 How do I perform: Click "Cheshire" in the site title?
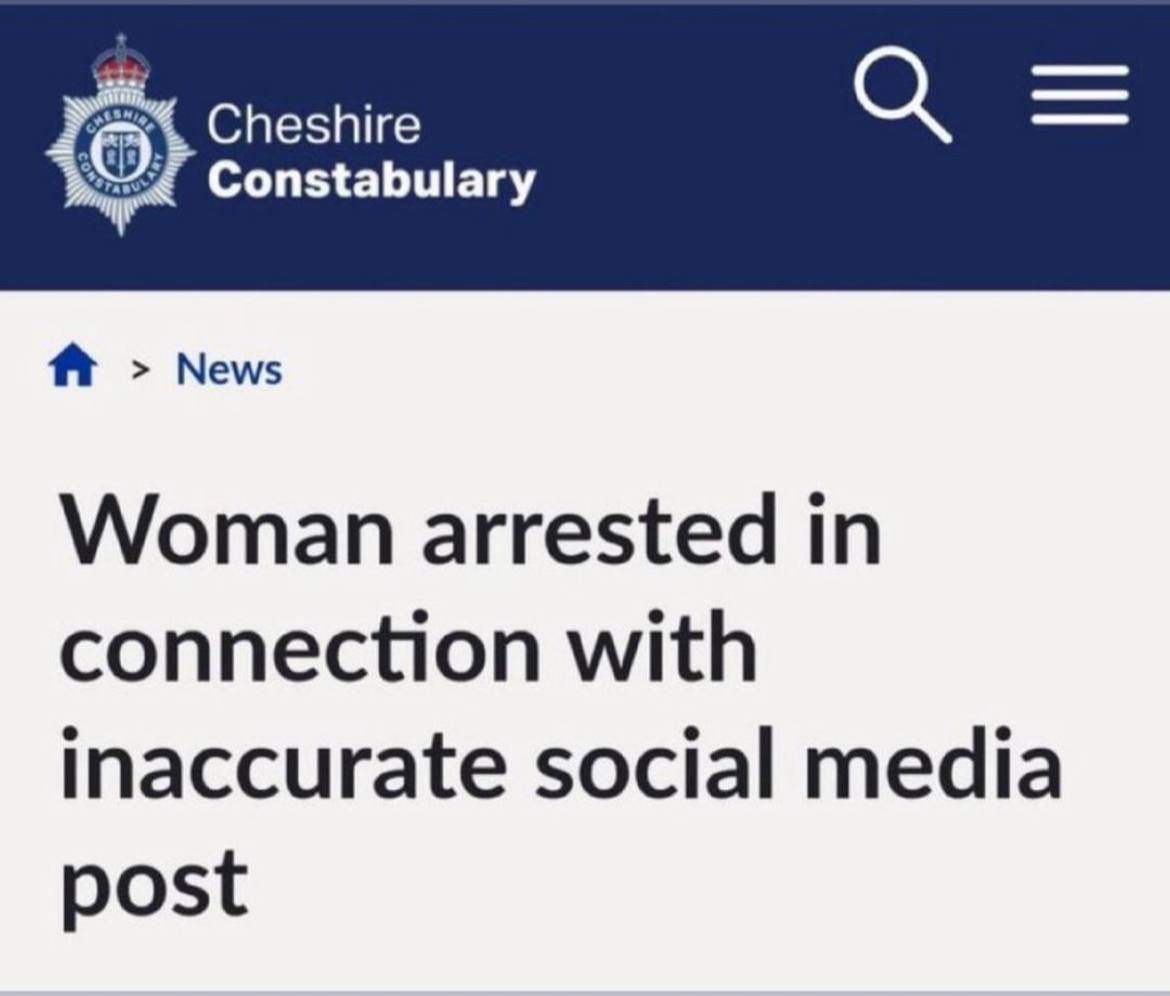click(x=314, y=126)
